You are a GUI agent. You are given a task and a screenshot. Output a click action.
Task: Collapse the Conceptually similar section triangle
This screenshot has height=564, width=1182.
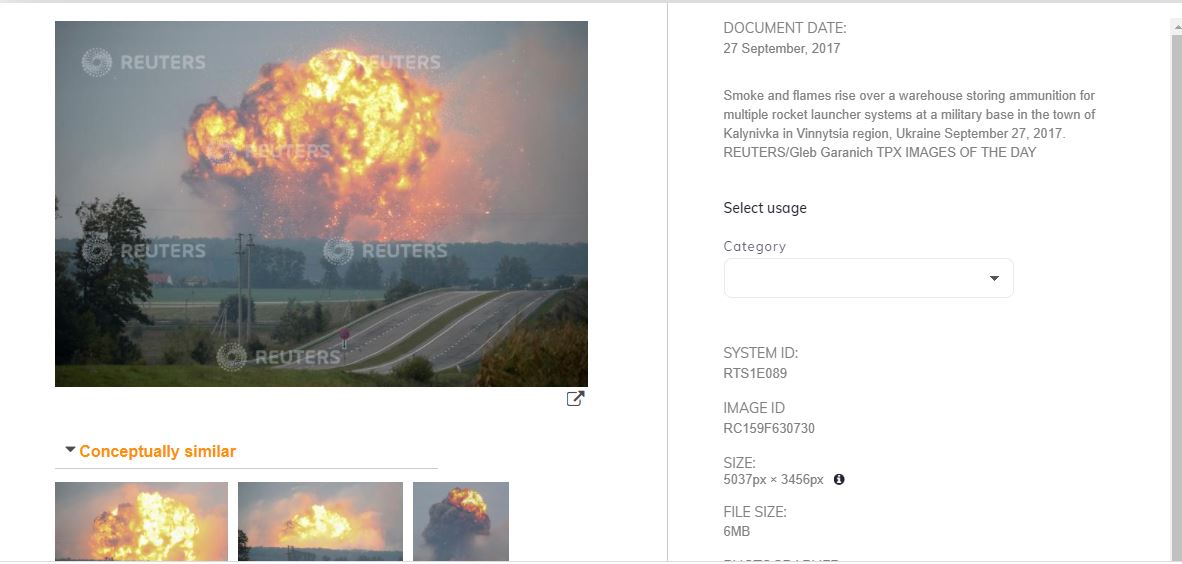(70, 451)
